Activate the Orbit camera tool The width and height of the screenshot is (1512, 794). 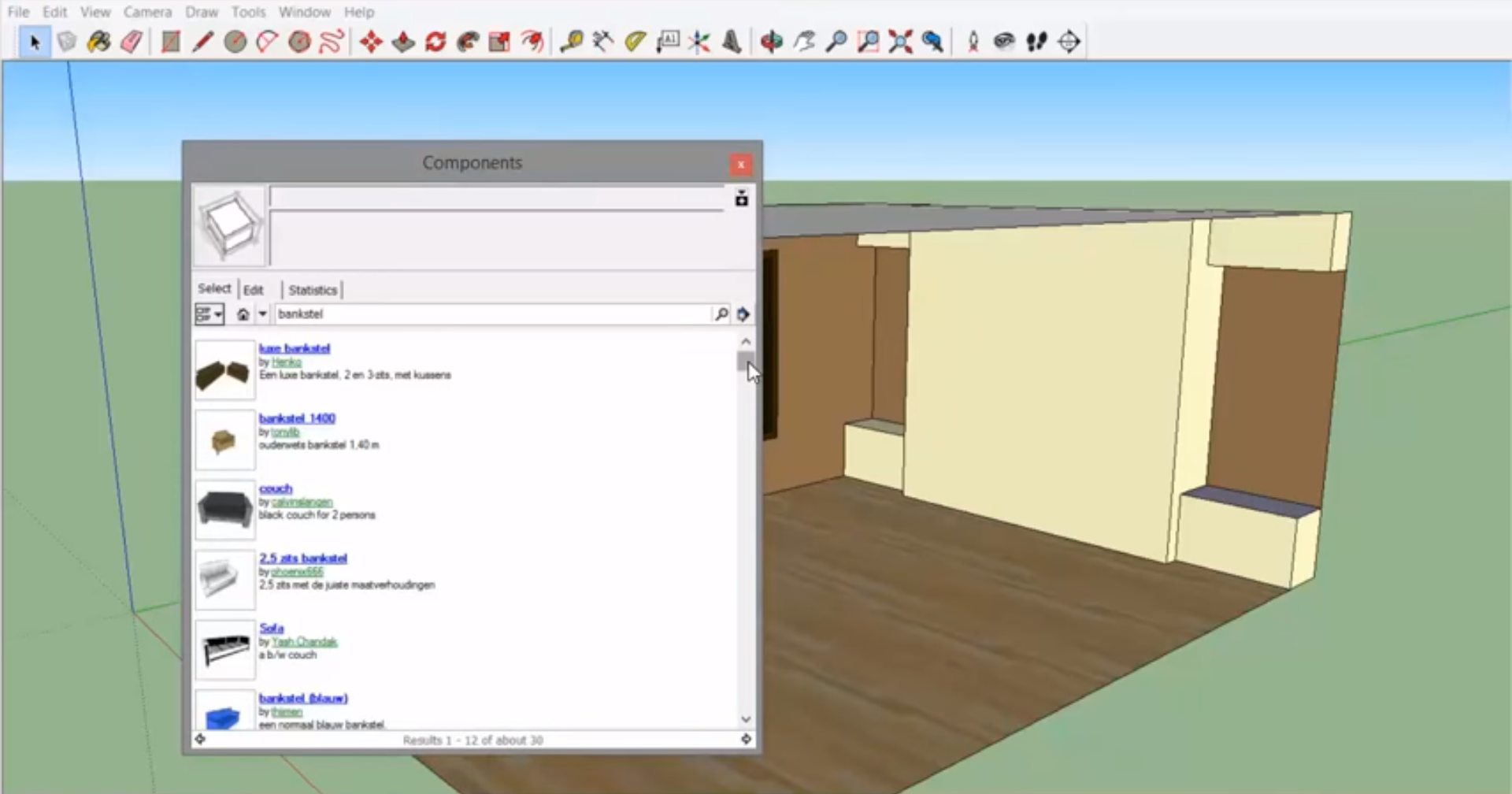coord(771,42)
